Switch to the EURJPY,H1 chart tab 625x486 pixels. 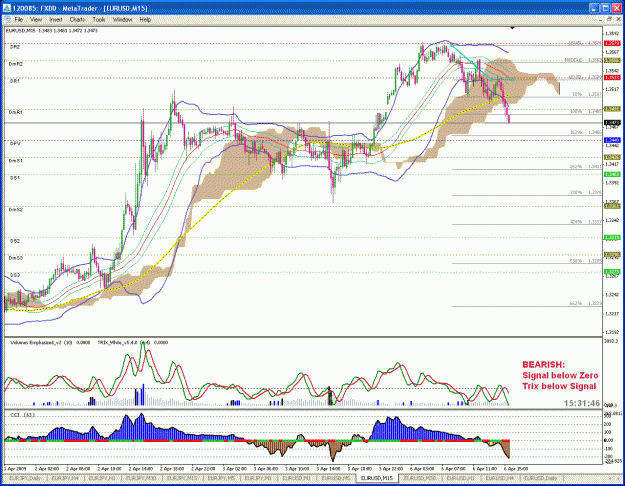coord(102,478)
